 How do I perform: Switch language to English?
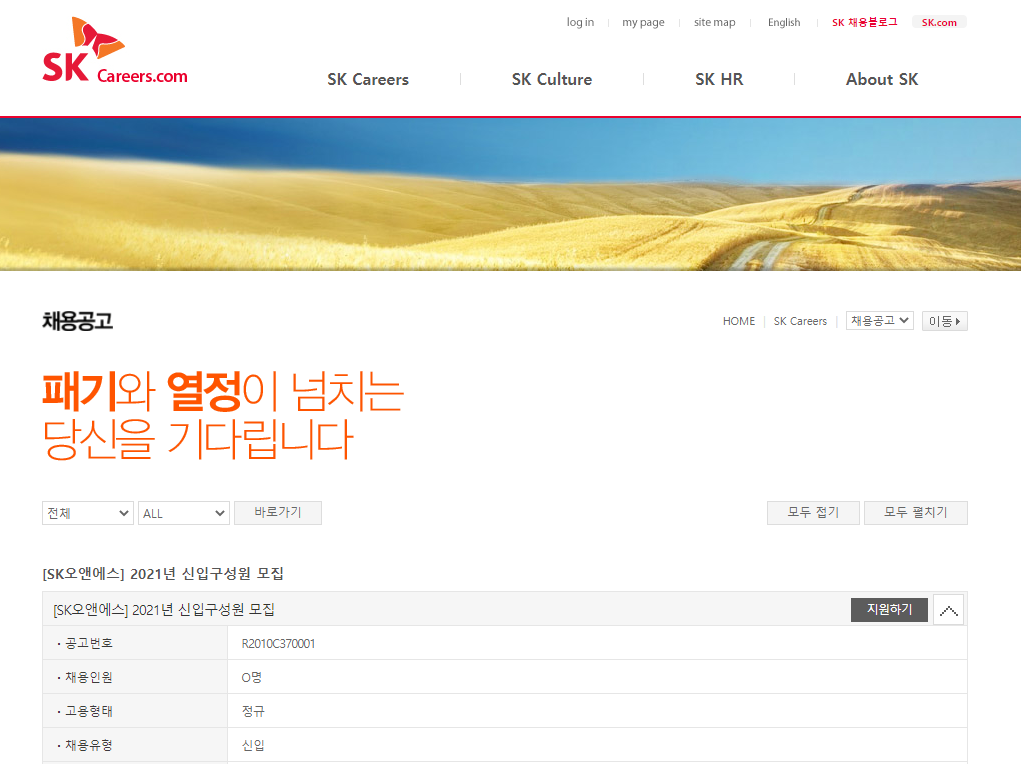click(x=784, y=22)
